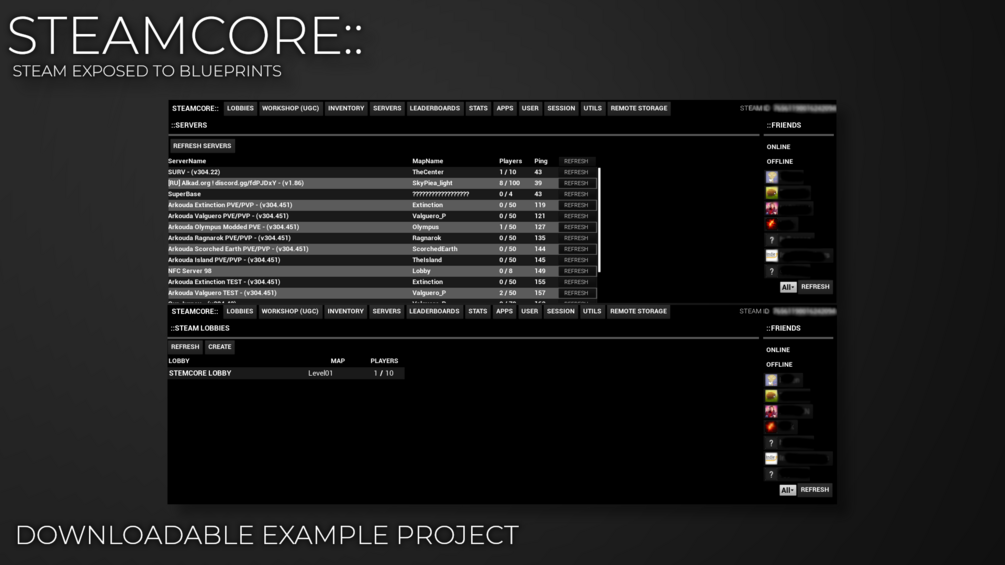Open Remote Storage tab in upper Servers panel
The width and height of the screenshot is (1005, 565).
coord(639,108)
